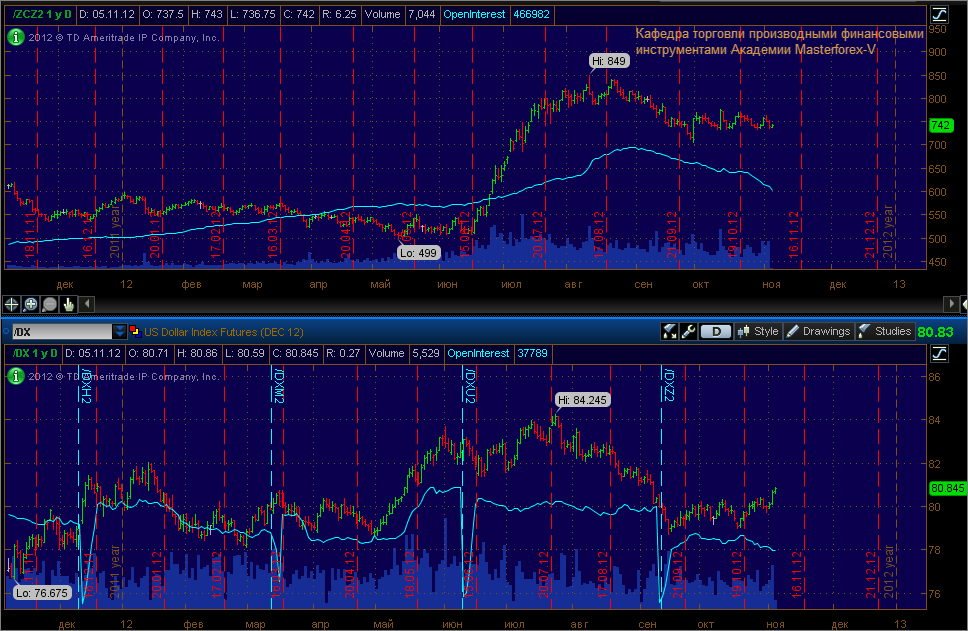Click the green 80.845 price label
The image size is (968, 631).
coord(948,488)
